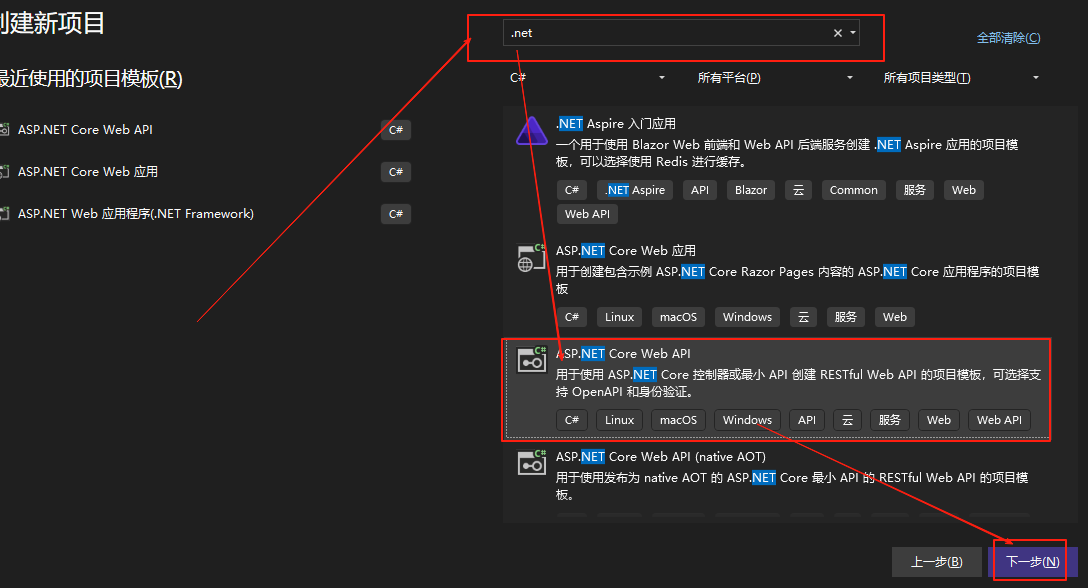Clear the search text with the X icon
The image size is (1088, 588).
[x=838, y=33]
